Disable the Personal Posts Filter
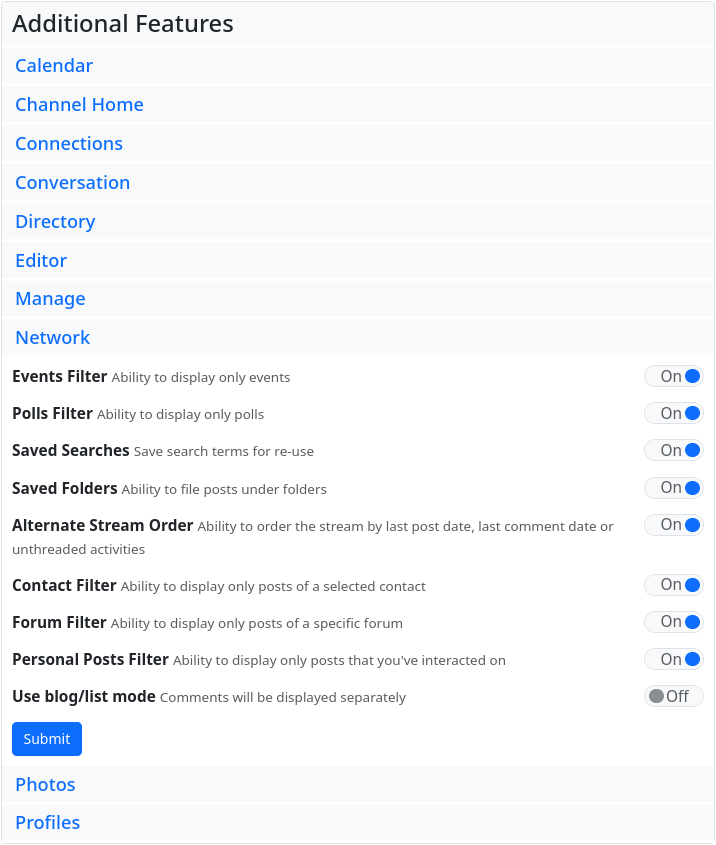The height and width of the screenshot is (845, 716). point(673,659)
